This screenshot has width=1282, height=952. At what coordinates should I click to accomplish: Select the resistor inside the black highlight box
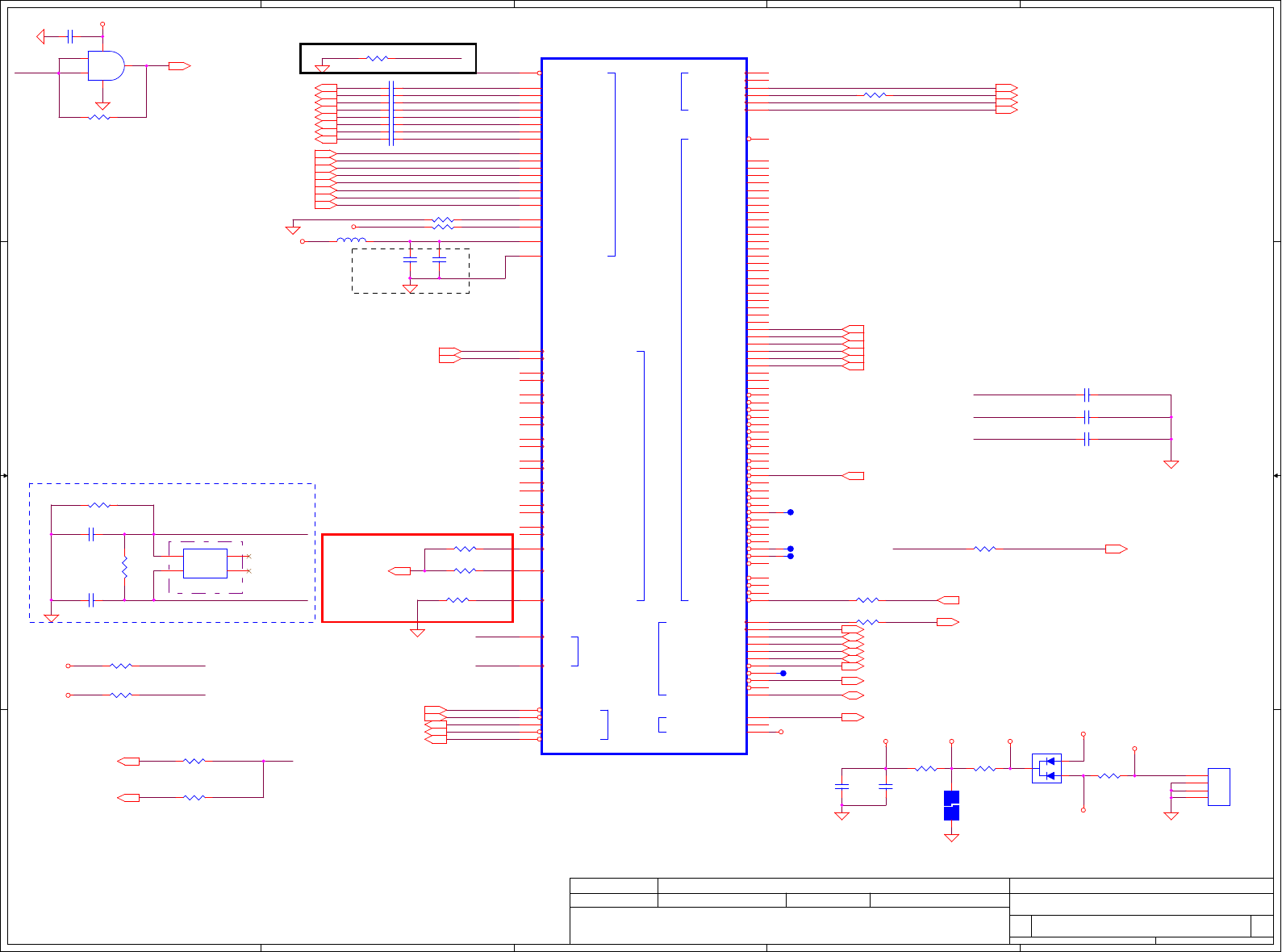pyautogui.click(x=377, y=58)
